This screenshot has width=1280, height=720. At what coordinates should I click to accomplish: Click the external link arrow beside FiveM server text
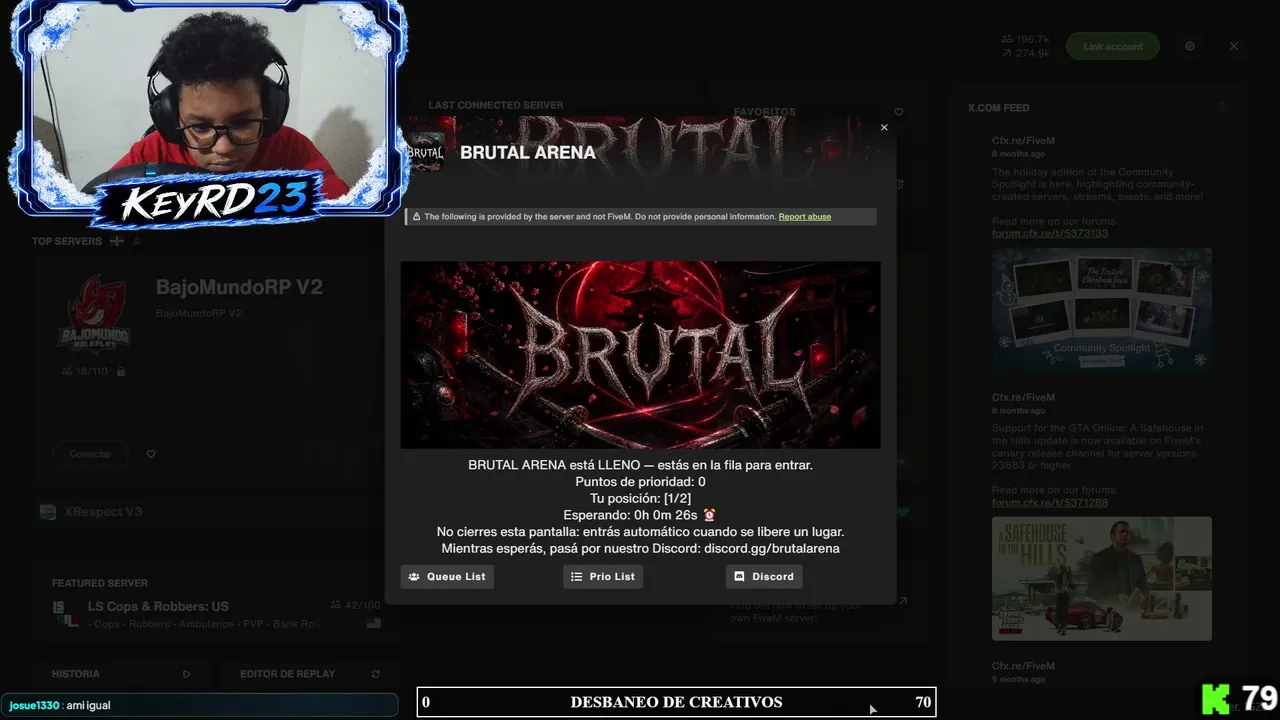902,601
